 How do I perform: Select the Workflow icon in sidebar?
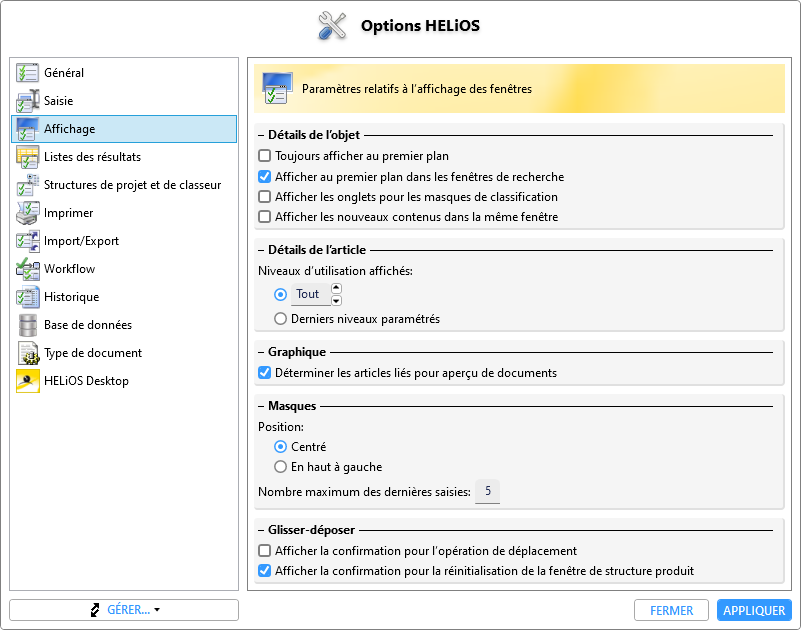point(27,269)
